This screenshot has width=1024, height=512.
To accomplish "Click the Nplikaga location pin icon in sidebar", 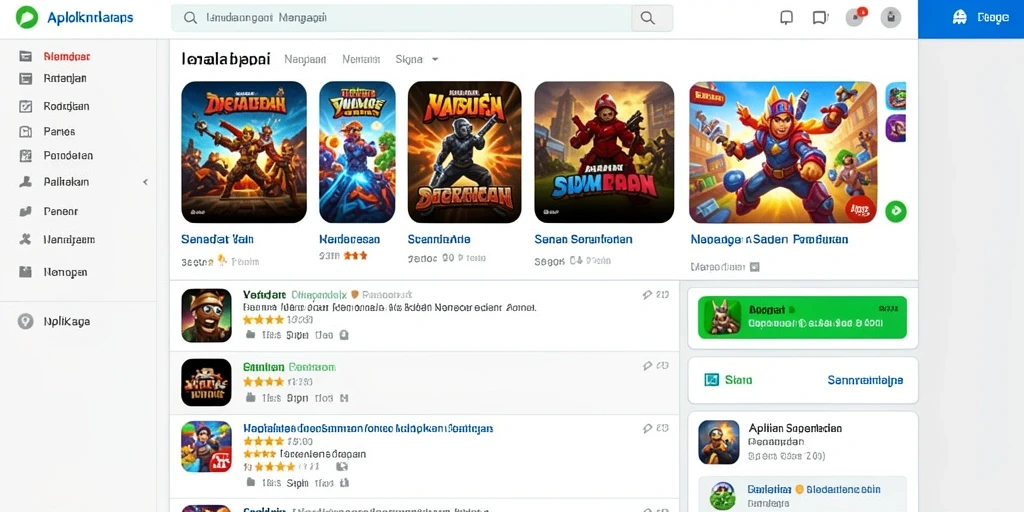I will coord(25,321).
